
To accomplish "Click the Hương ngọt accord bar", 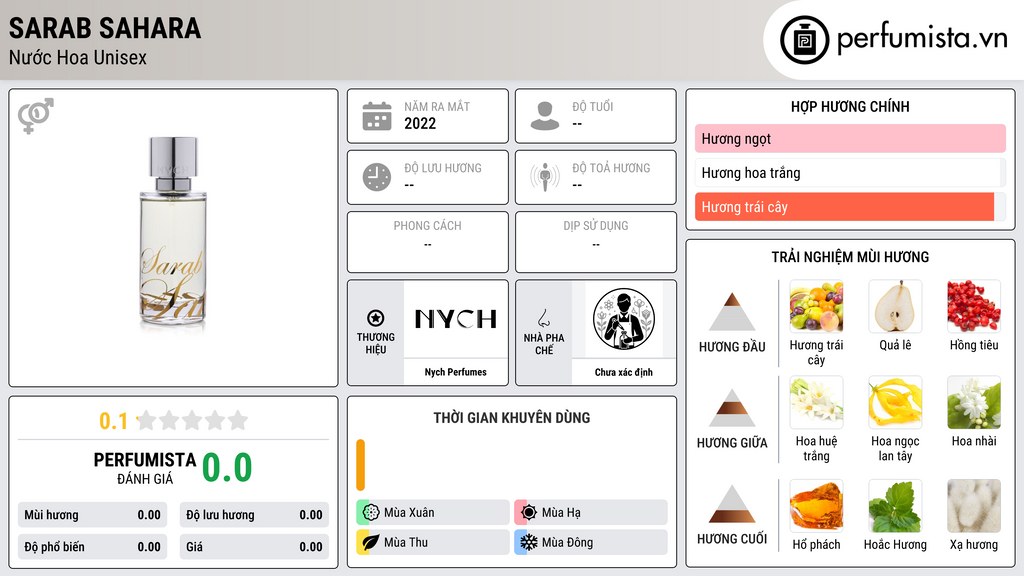I will [850, 138].
